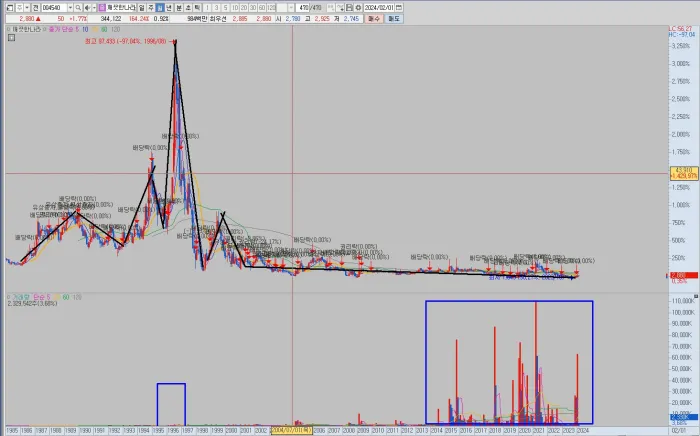Image resolution: width=700 pixels, height=436 pixels.
Task: Click the 3,000% label on the price axis
Action: [x=681, y=63]
